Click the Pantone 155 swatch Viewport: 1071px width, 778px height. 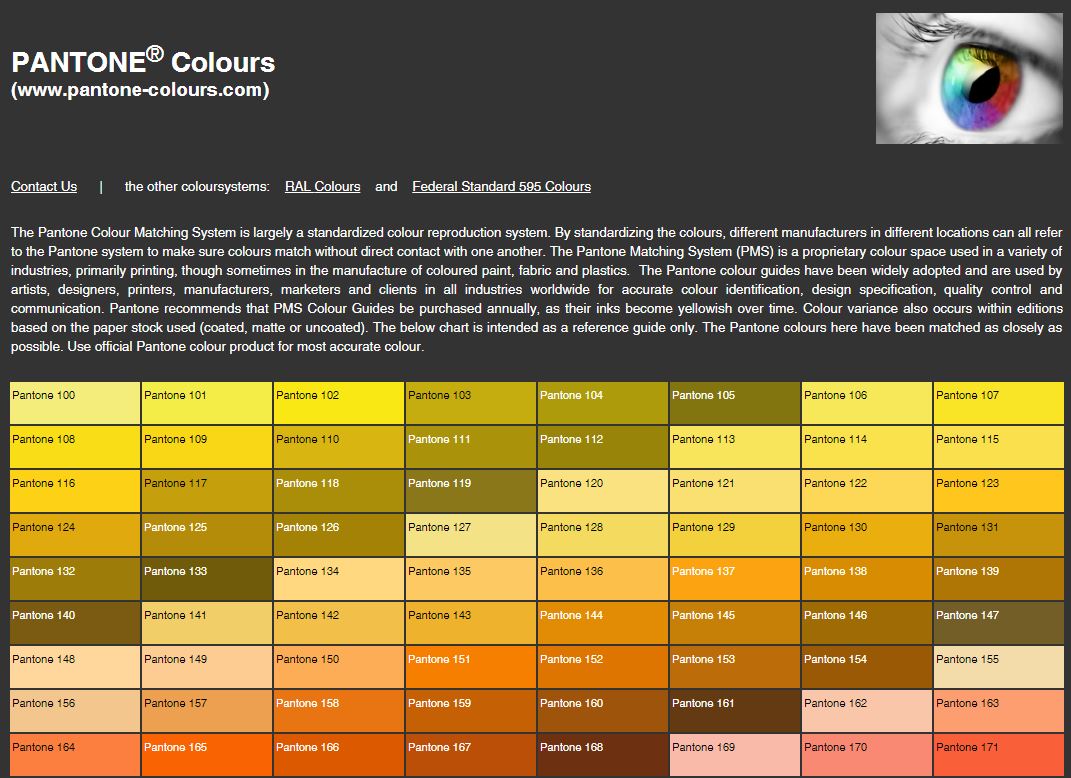click(999, 667)
